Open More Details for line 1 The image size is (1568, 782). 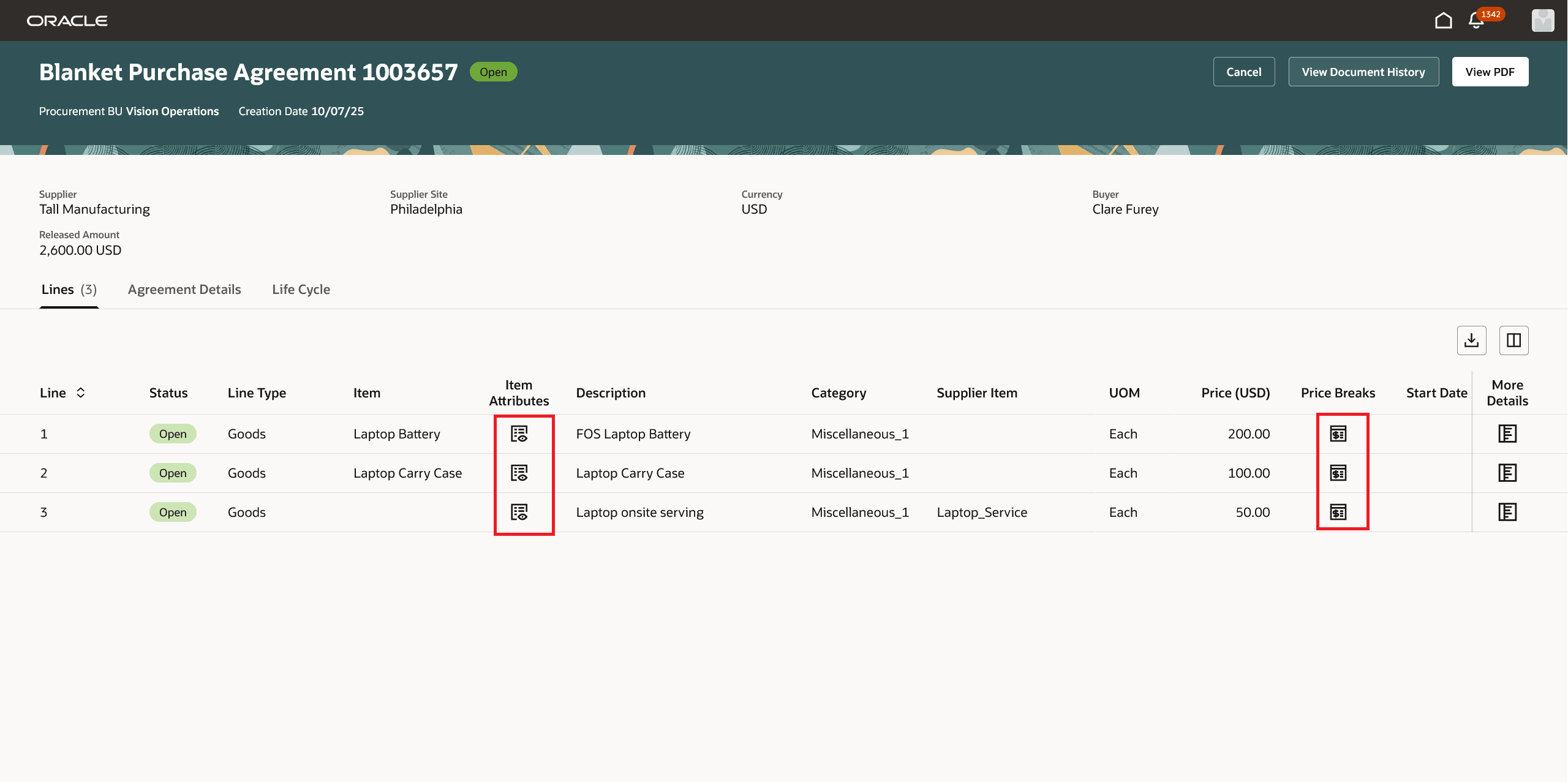[1507, 434]
